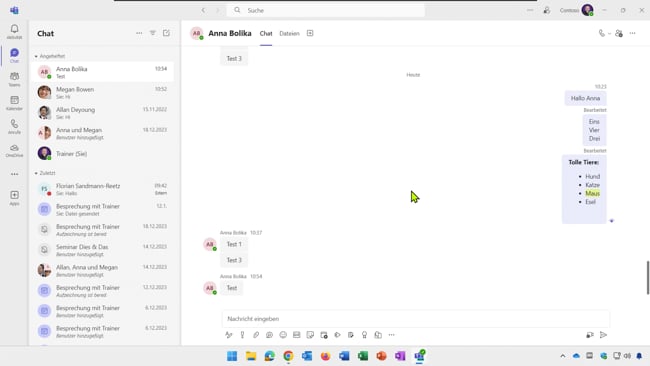Open the Loop component icon
This screenshot has width=650, height=366.
269,334
